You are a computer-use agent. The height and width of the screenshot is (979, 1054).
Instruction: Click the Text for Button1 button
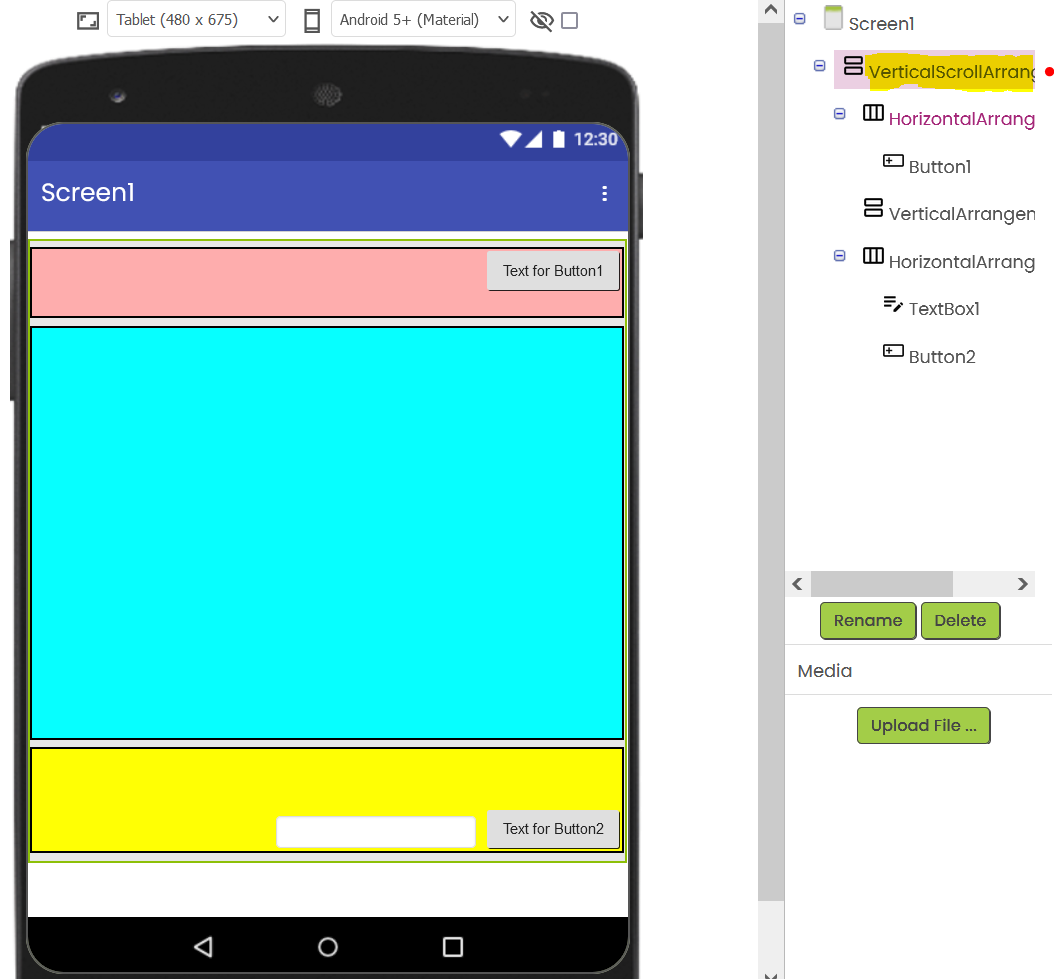[x=553, y=271]
